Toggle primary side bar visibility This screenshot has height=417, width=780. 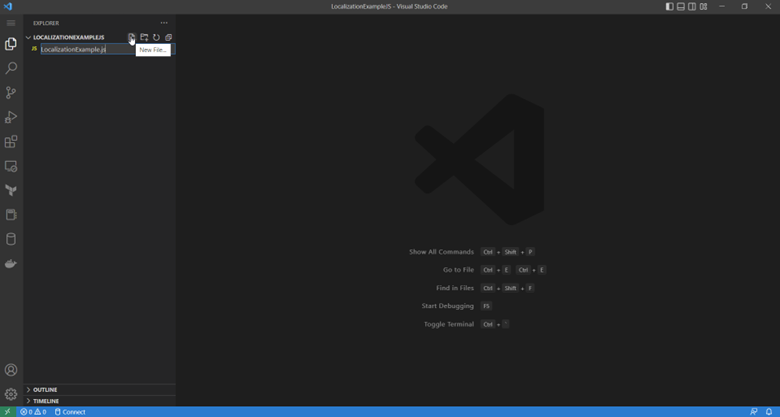pos(670,6)
